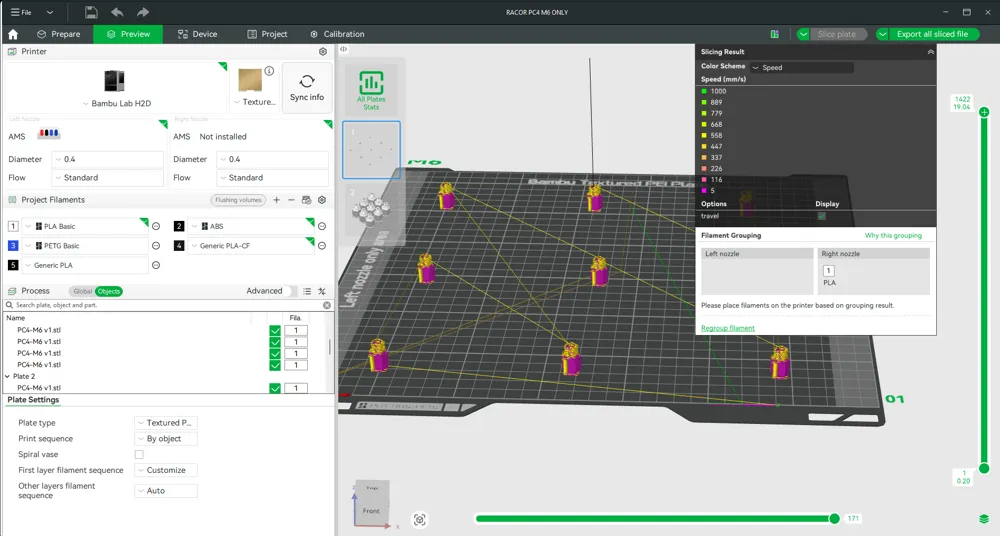The image size is (1000, 536).
Task: Open bed plate info icon
Action: click(269, 71)
